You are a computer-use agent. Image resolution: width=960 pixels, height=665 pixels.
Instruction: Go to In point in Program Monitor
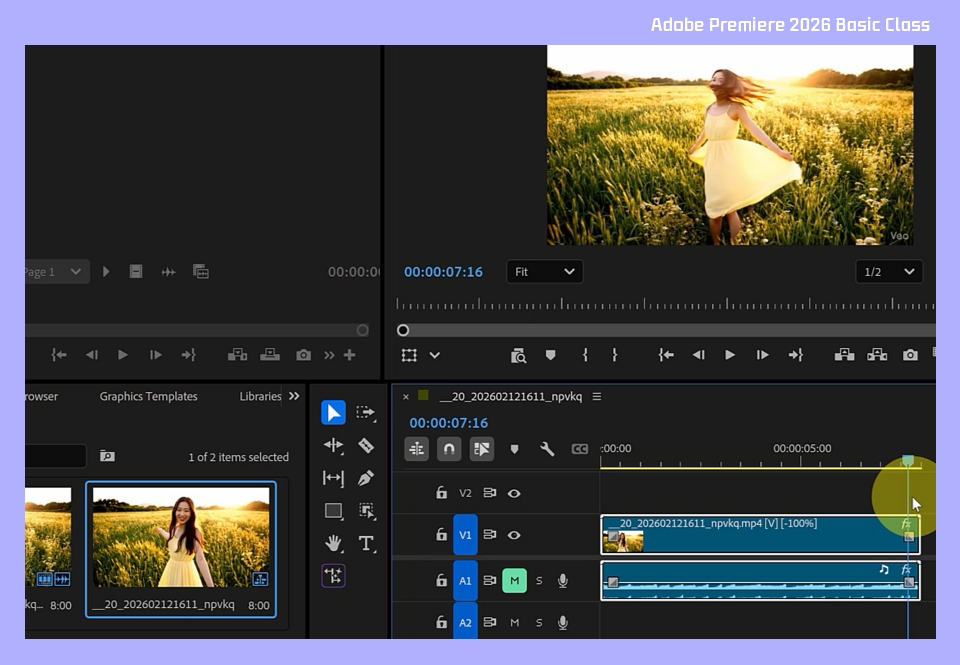[x=666, y=355]
